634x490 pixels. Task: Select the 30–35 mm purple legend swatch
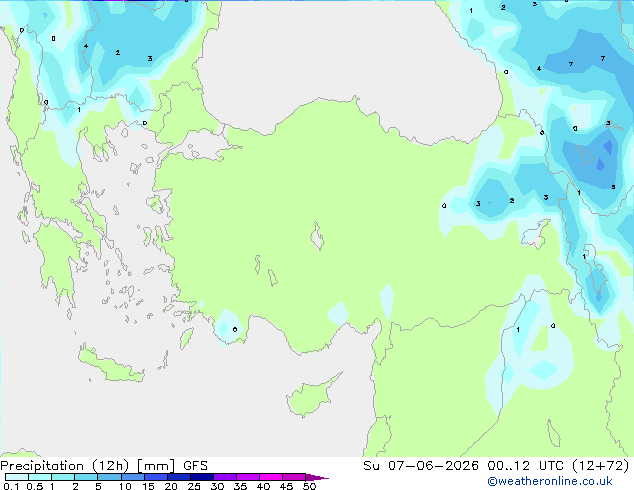coord(225,477)
